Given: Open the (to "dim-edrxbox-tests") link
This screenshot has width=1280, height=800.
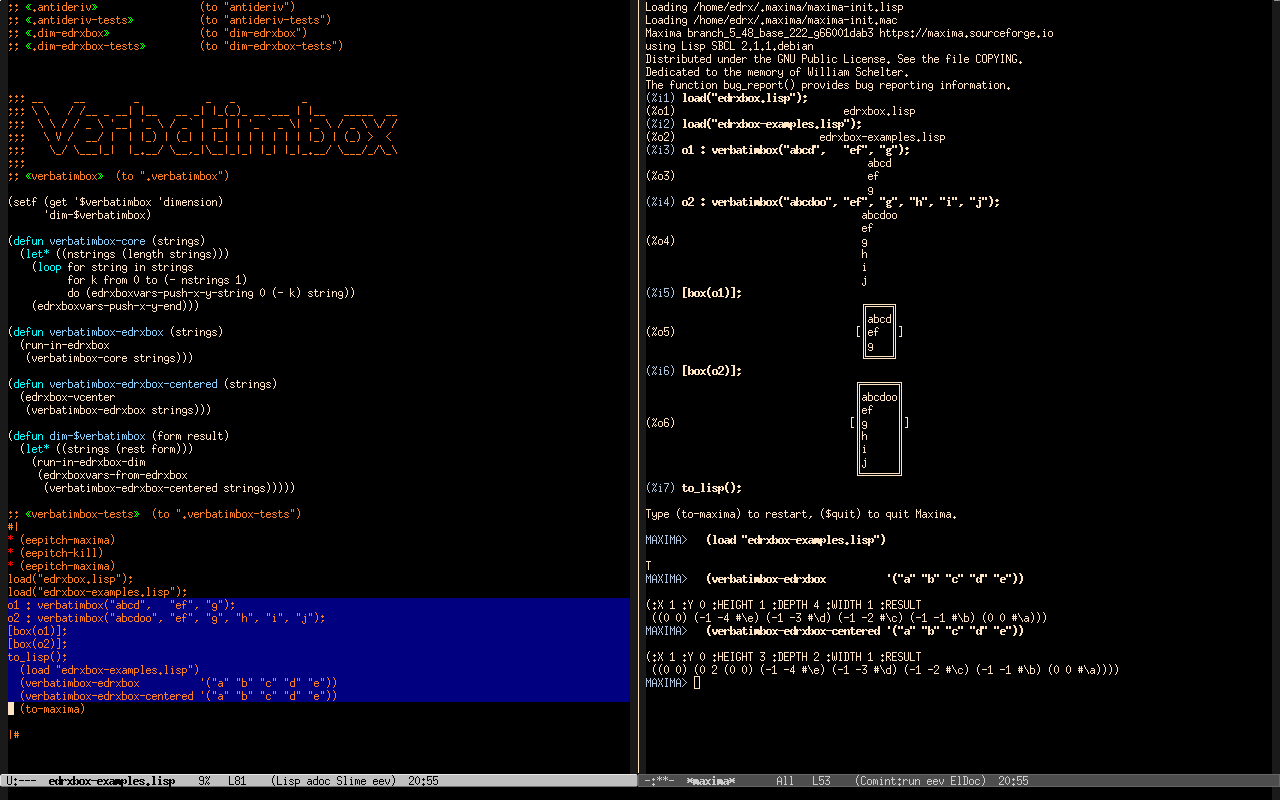Looking at the screenshot, I should click(x=271, y=46).
